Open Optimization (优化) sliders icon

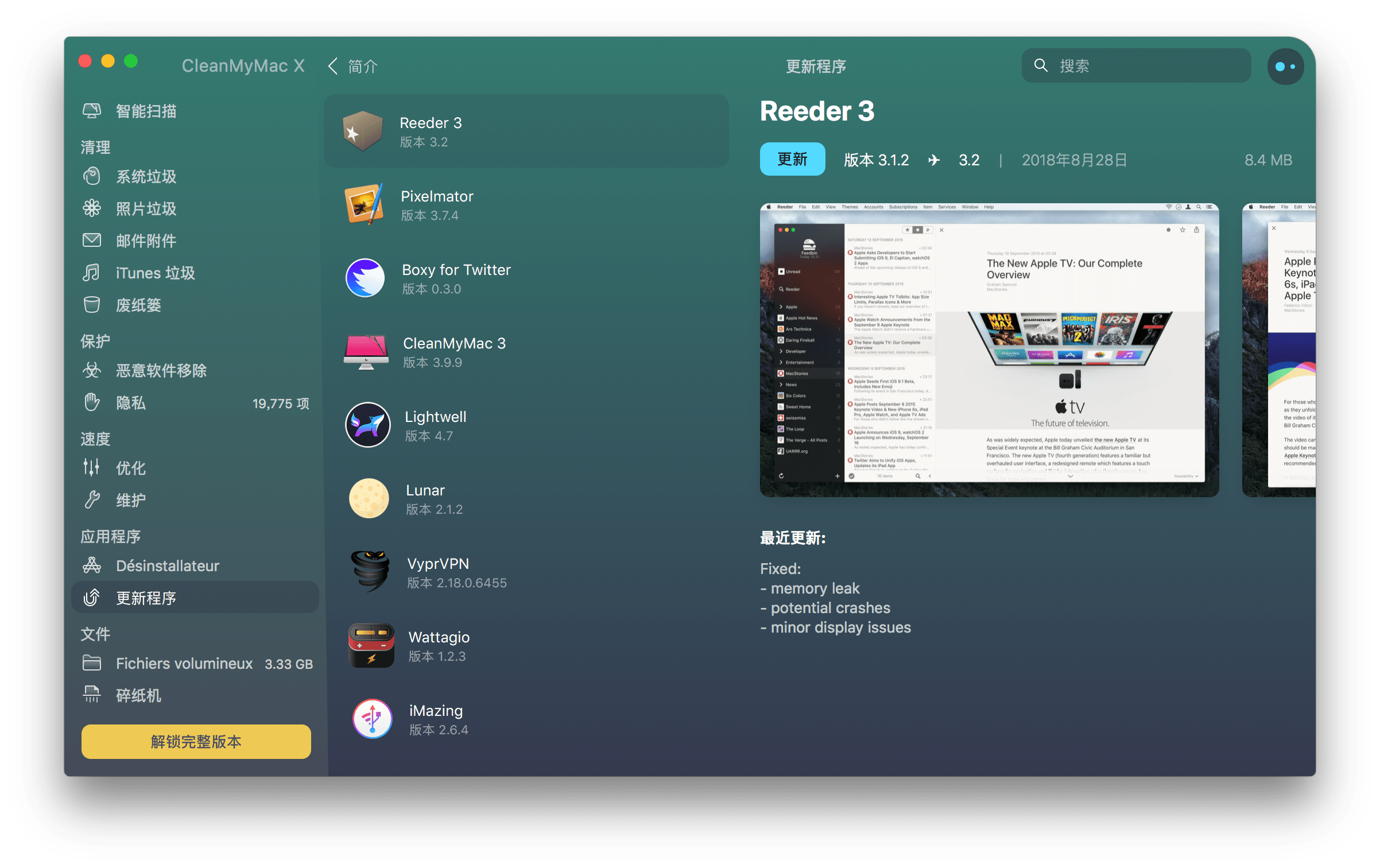(92, 468)
